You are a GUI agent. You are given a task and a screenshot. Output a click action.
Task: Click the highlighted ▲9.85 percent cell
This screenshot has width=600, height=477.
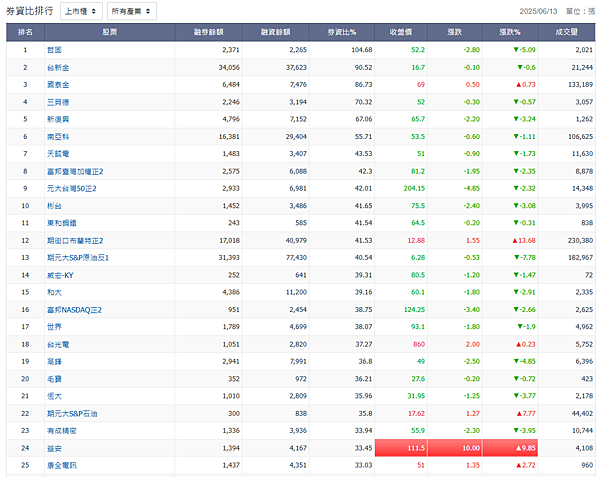510,448
